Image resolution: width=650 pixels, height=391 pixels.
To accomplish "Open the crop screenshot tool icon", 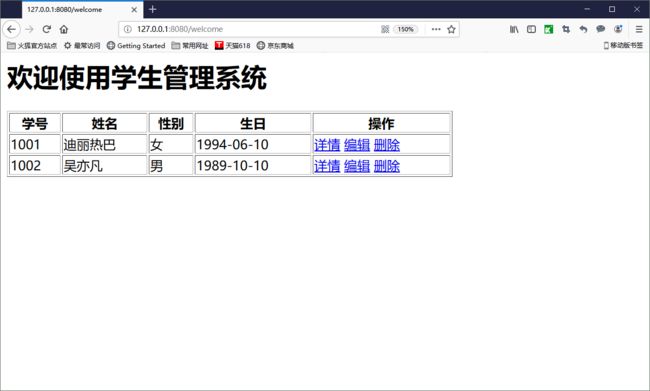I will (x=566, y=29).
